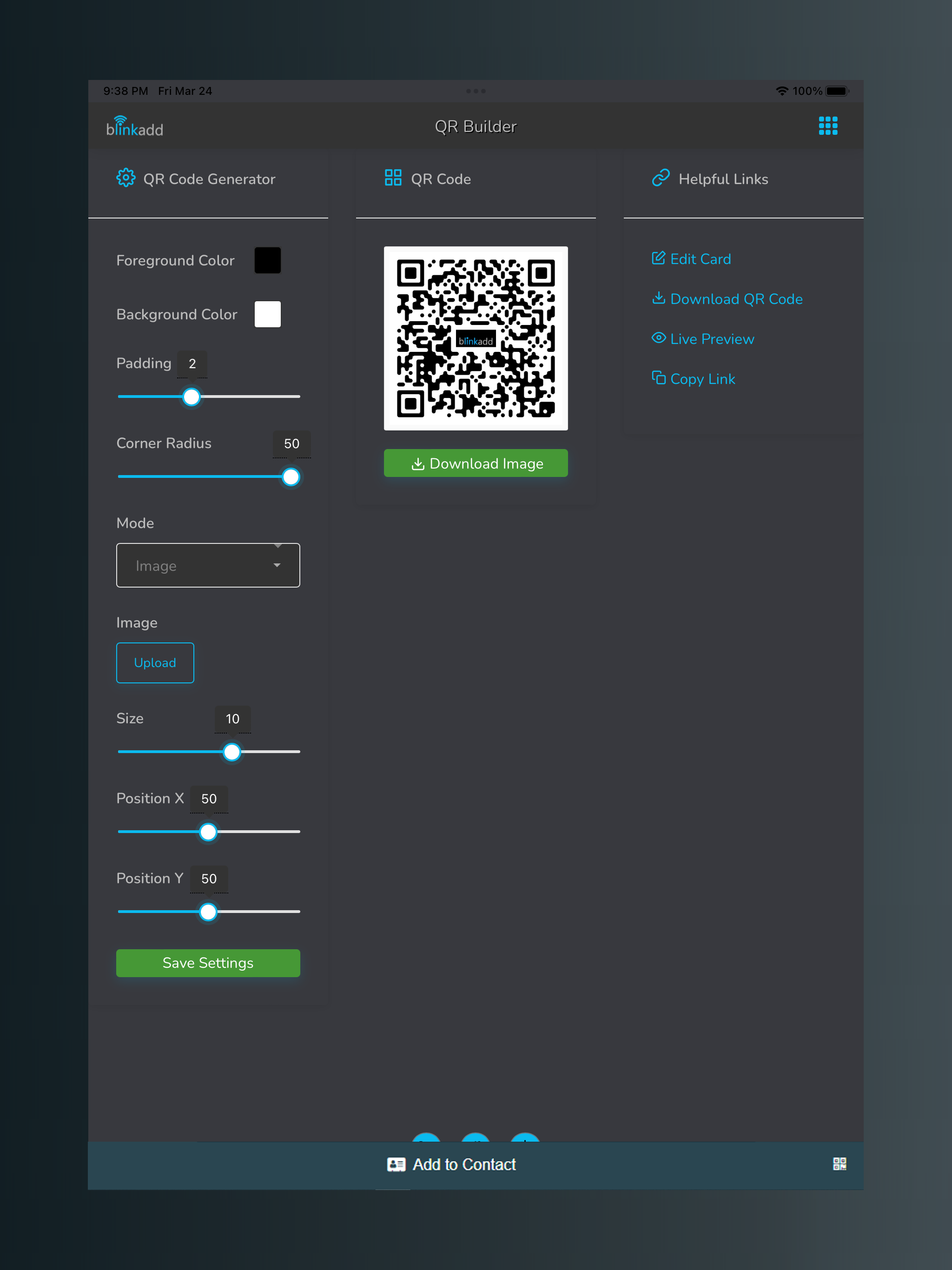Open the app grid menu icon
The height and width of the screenshot is (1270, 952).
[827, 126]
